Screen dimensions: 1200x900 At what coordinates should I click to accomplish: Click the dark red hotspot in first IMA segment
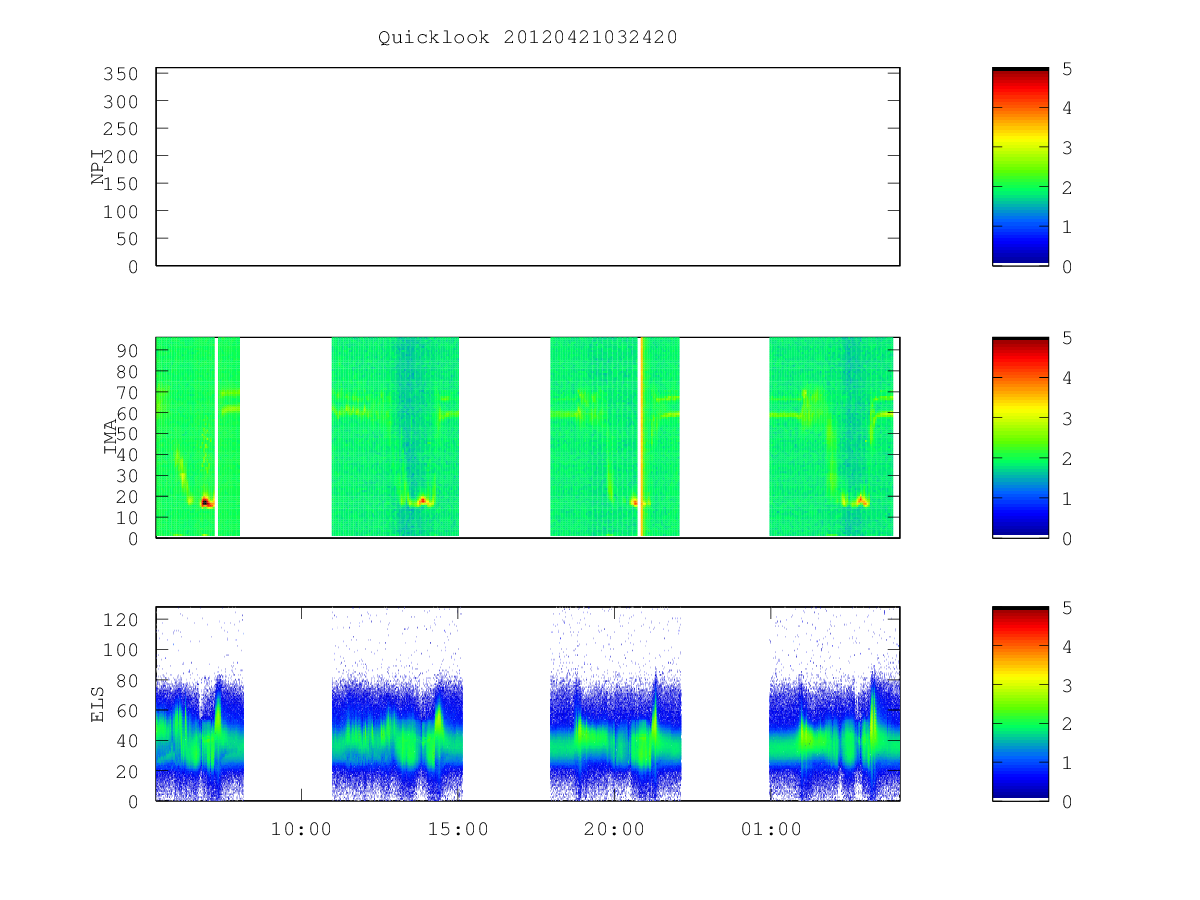206,502
